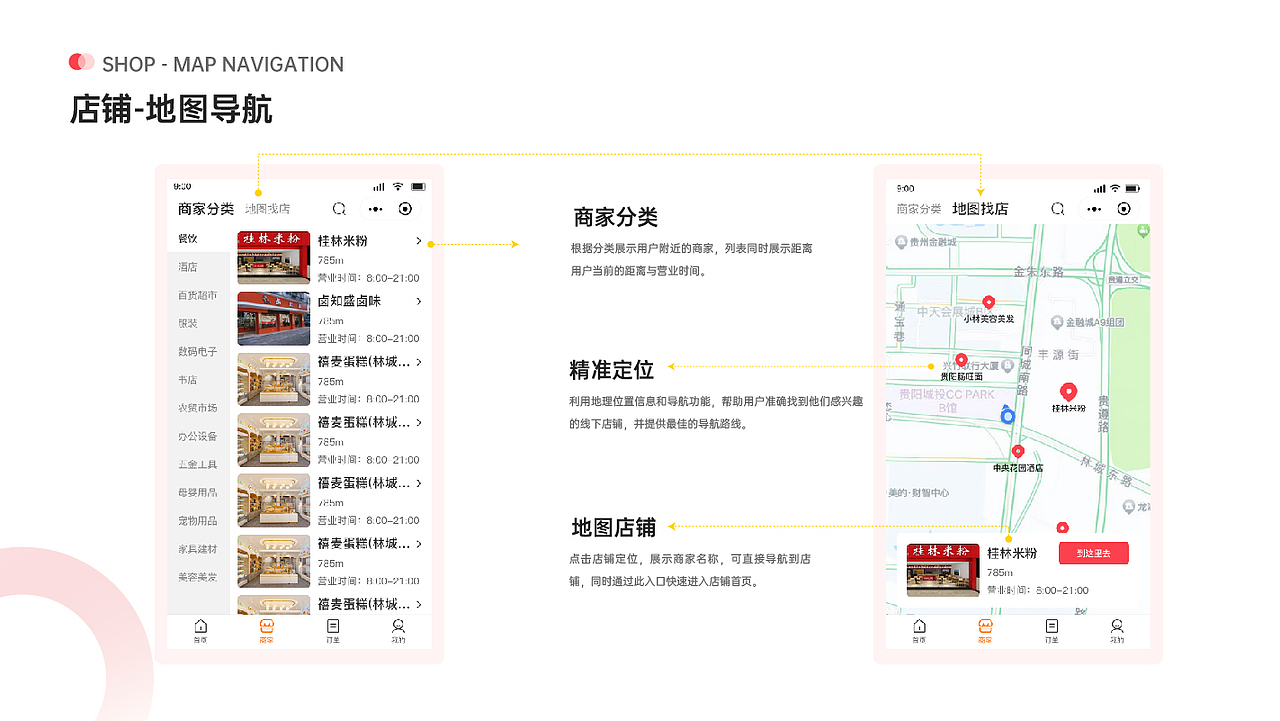Switch back to the 商家分类 tab on map screen

[919, 209]
